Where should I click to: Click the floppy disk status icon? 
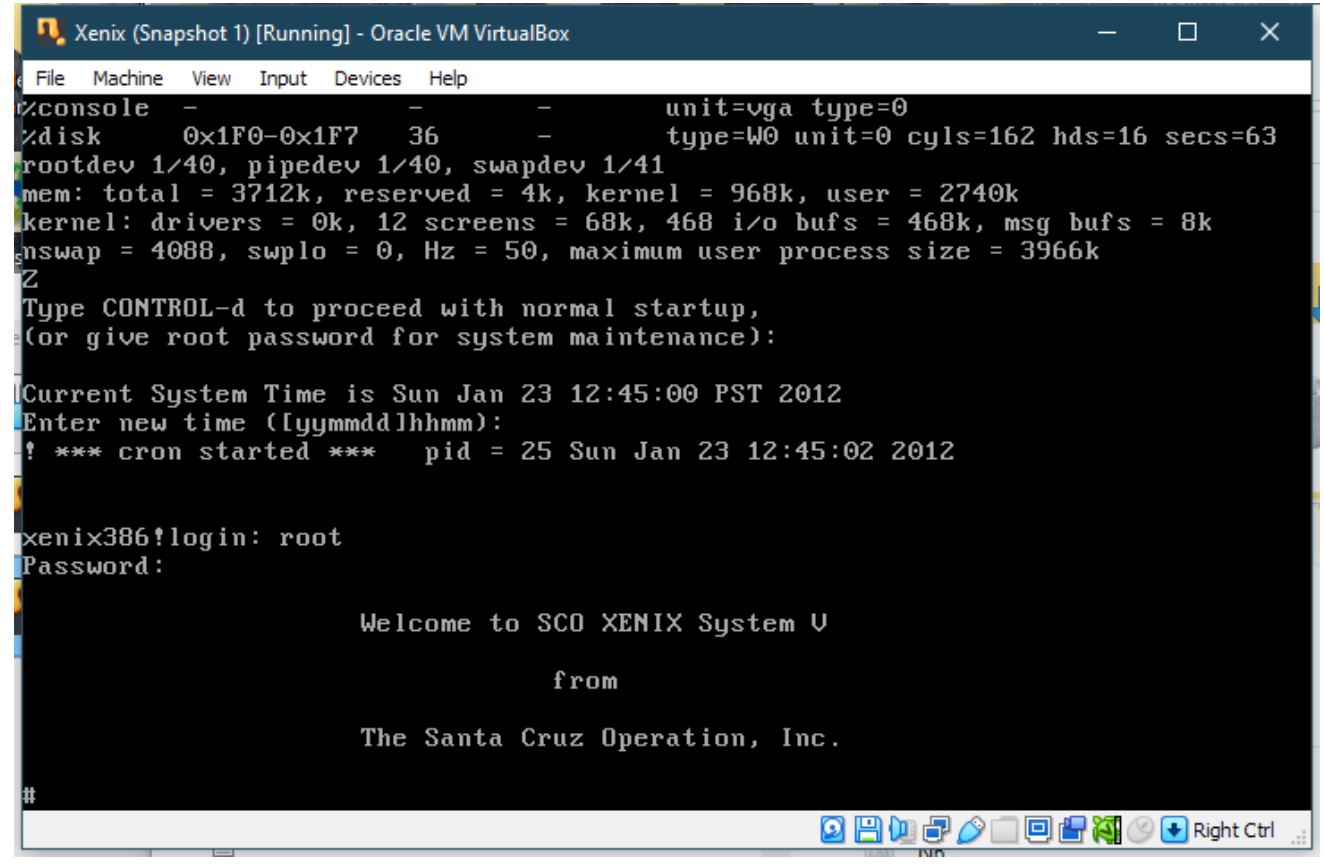868,830
